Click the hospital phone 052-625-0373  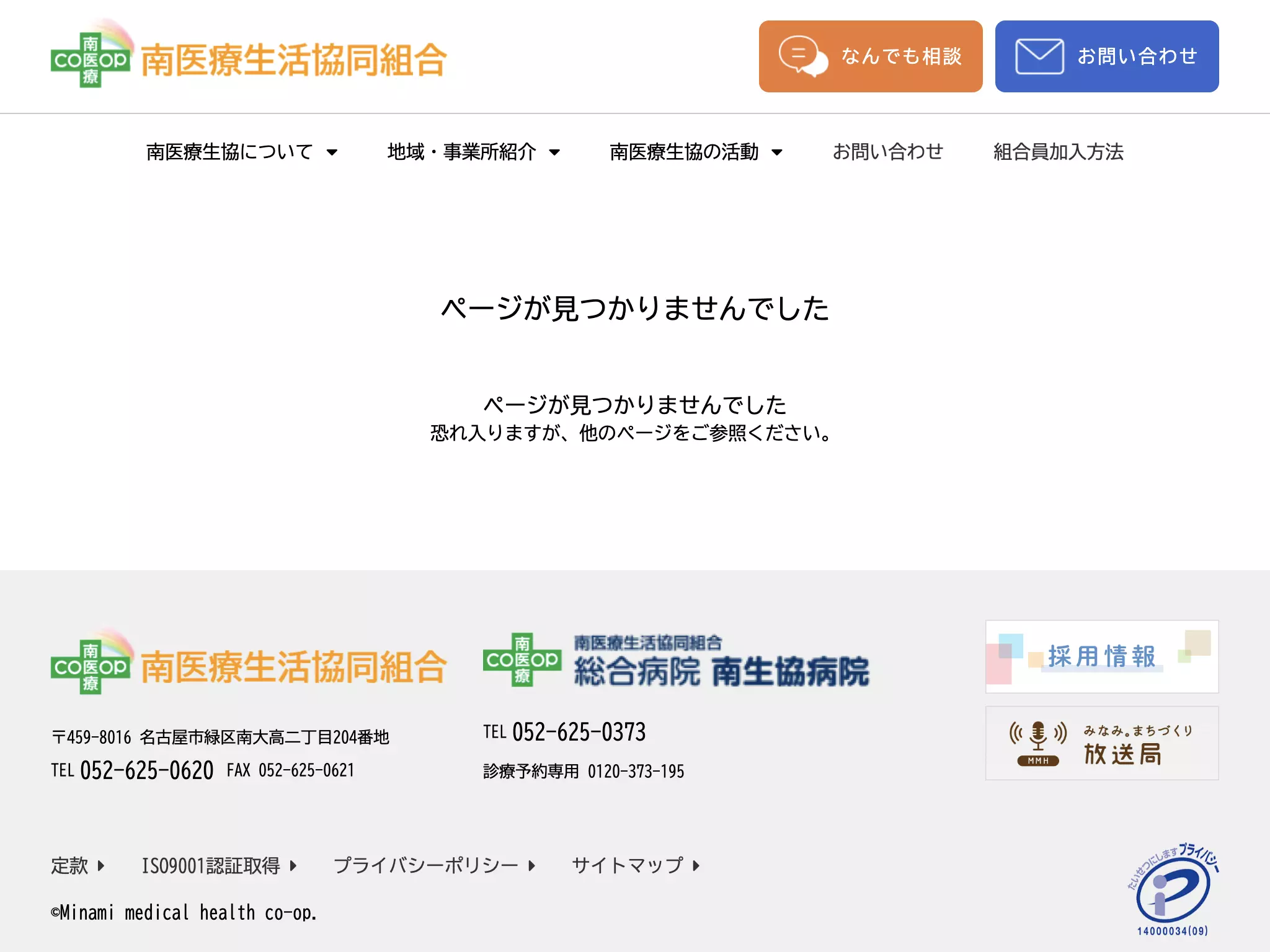coord(579,732)
